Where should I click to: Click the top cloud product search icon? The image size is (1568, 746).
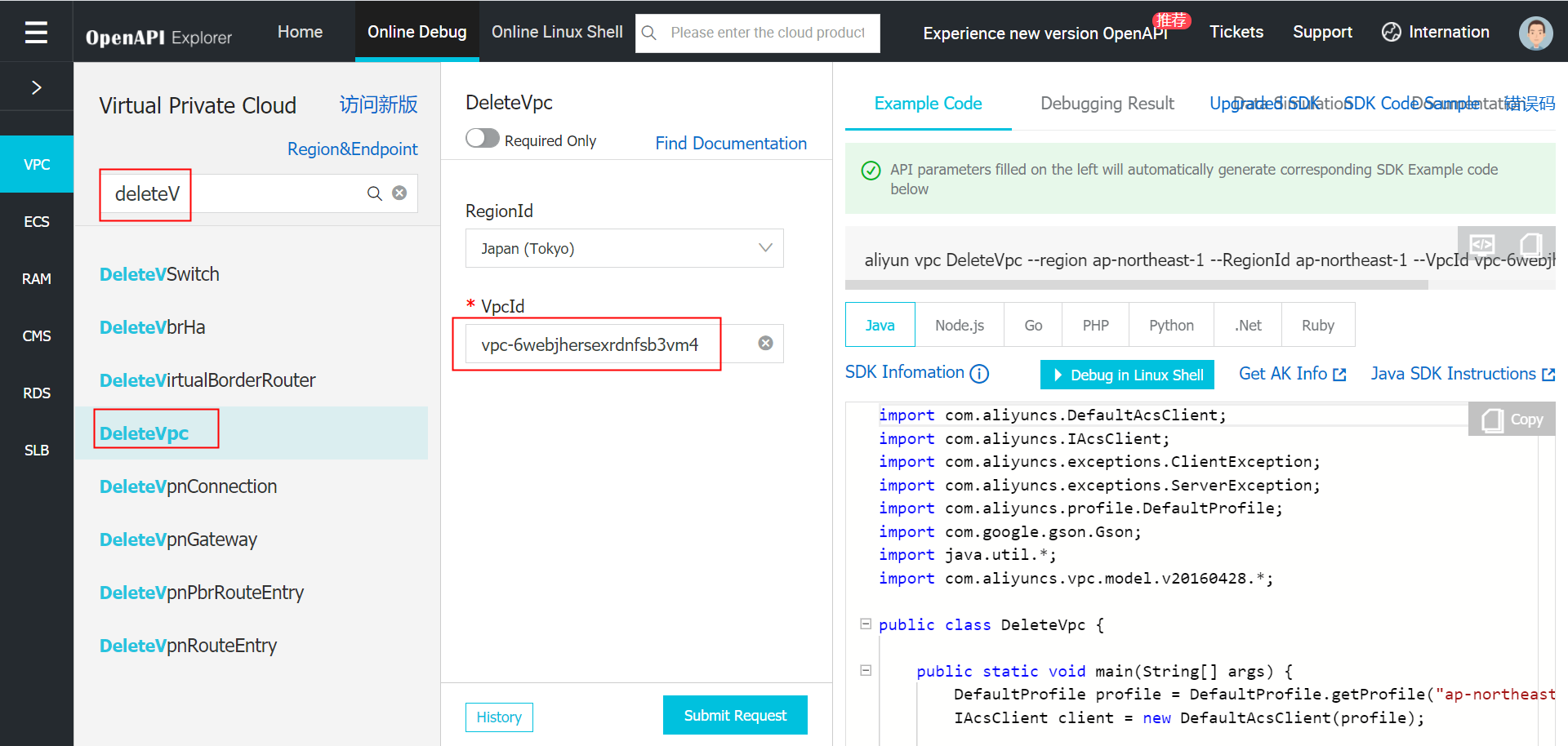[x=649, y=33]
